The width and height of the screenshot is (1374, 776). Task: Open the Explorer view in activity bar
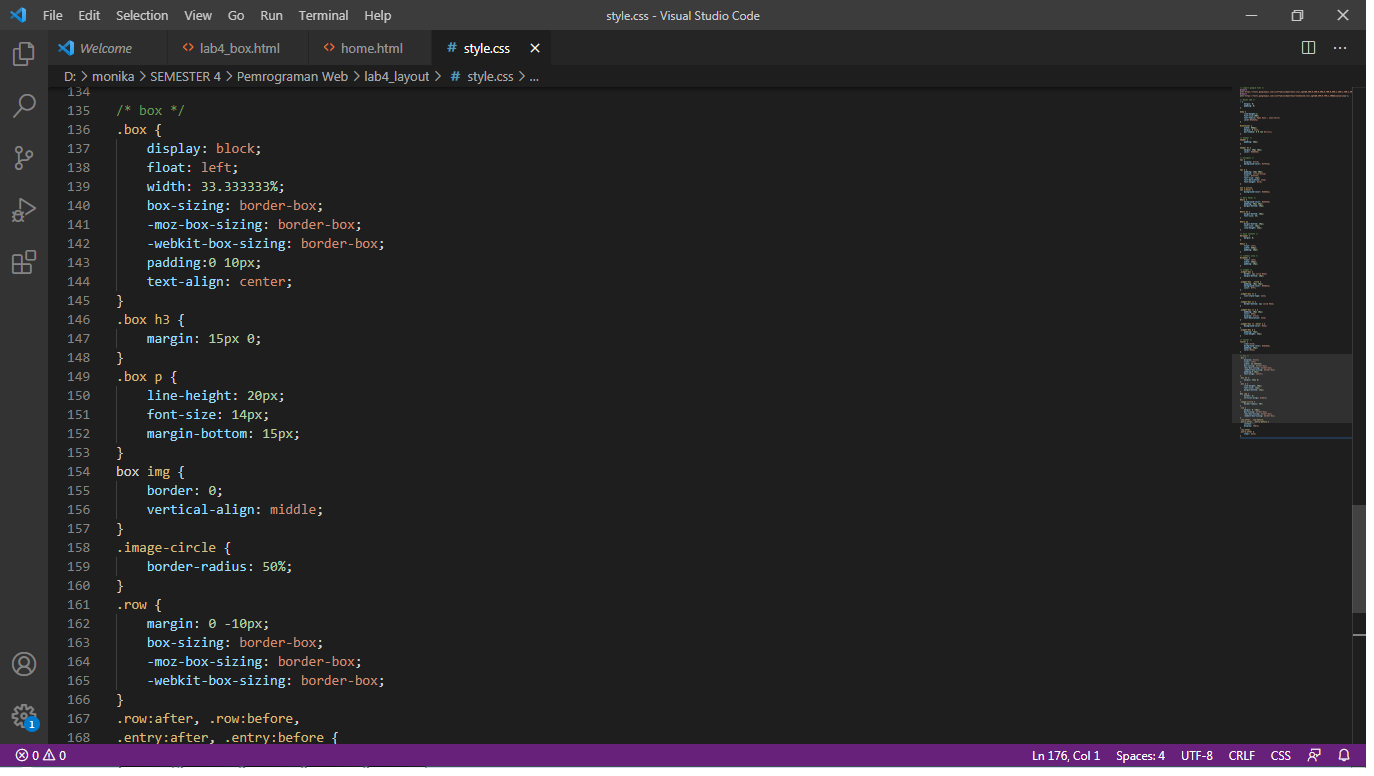[x=24, y=53]
